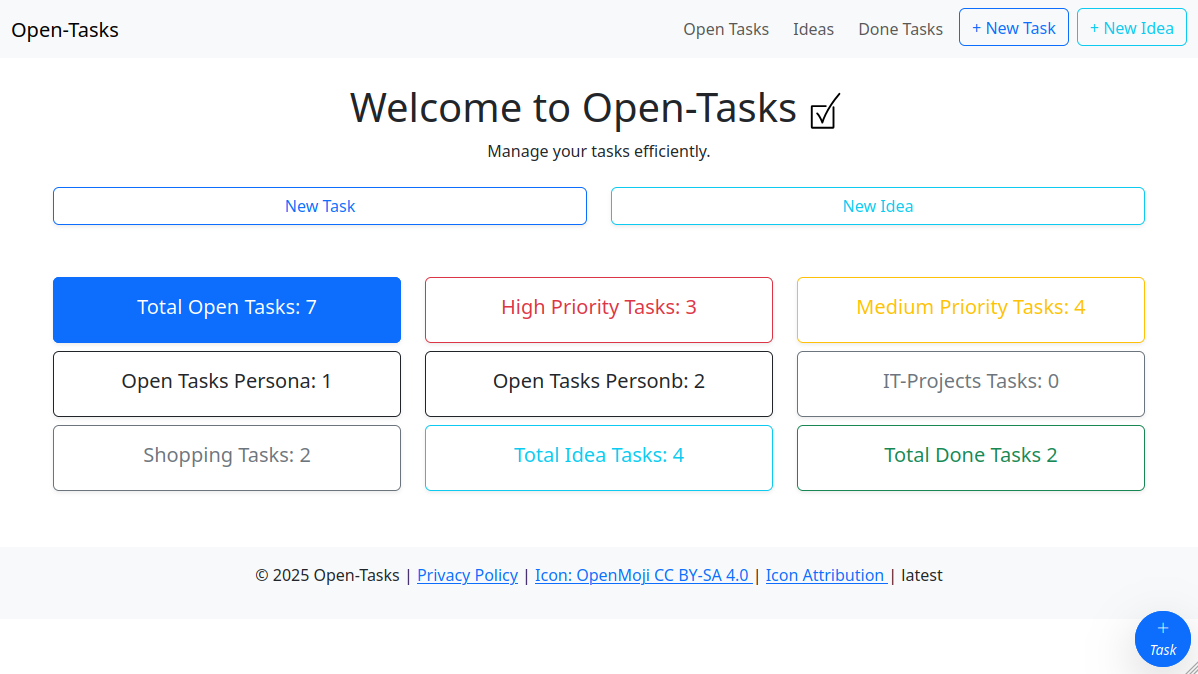Image resolution: width=1198 pixels, height=674 pixels.
Task: Open the Open Tasks Persona: 1 card
Action: (x=226, y=383)
